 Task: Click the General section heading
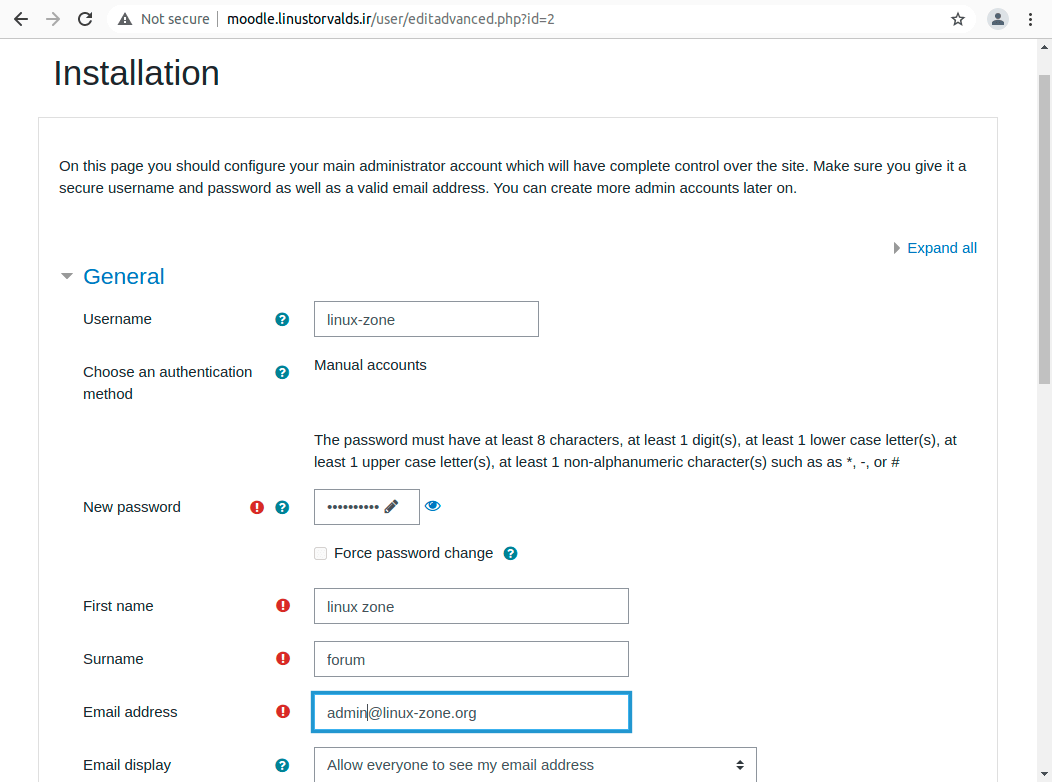click(x=123, y=276)
